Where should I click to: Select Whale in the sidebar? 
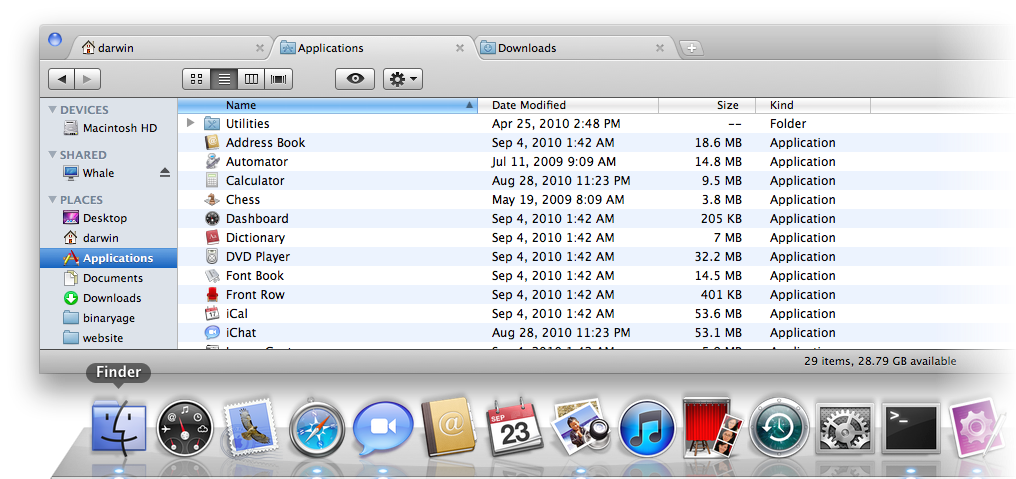(x=109, y=173)
